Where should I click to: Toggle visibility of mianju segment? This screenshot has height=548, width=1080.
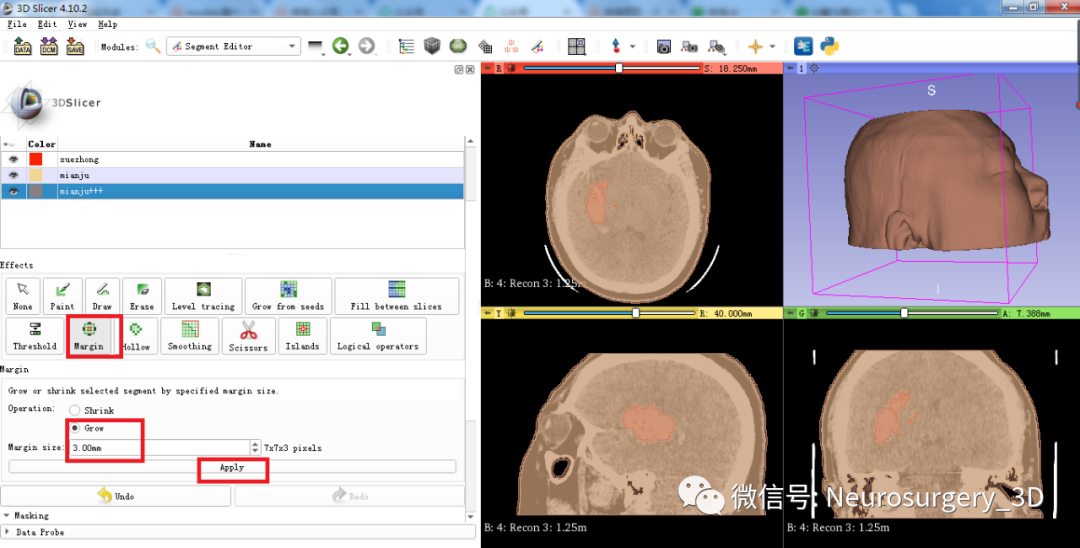[13, 175]
